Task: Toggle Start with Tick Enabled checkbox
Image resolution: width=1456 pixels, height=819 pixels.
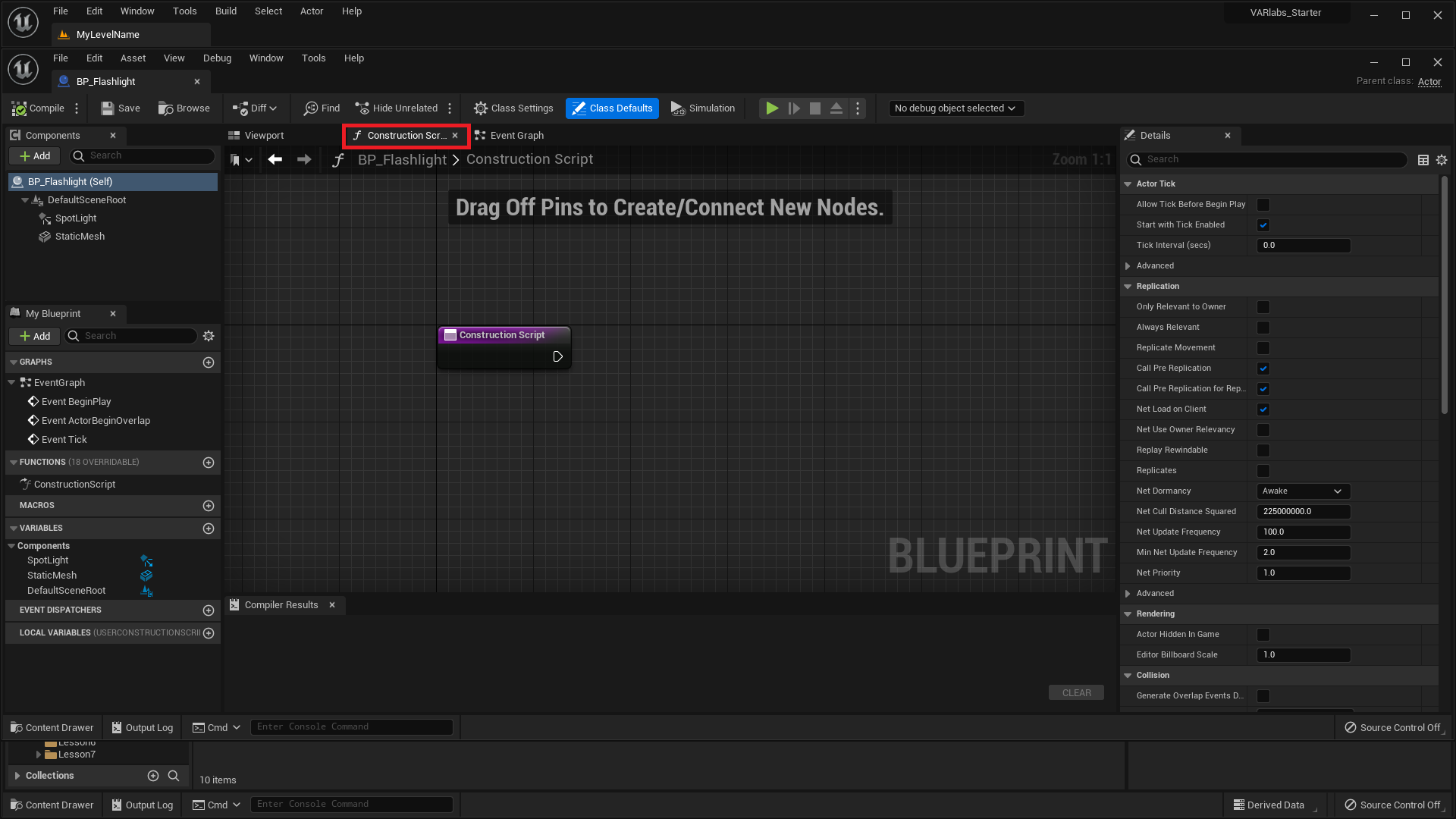Action: [1263, 224]
